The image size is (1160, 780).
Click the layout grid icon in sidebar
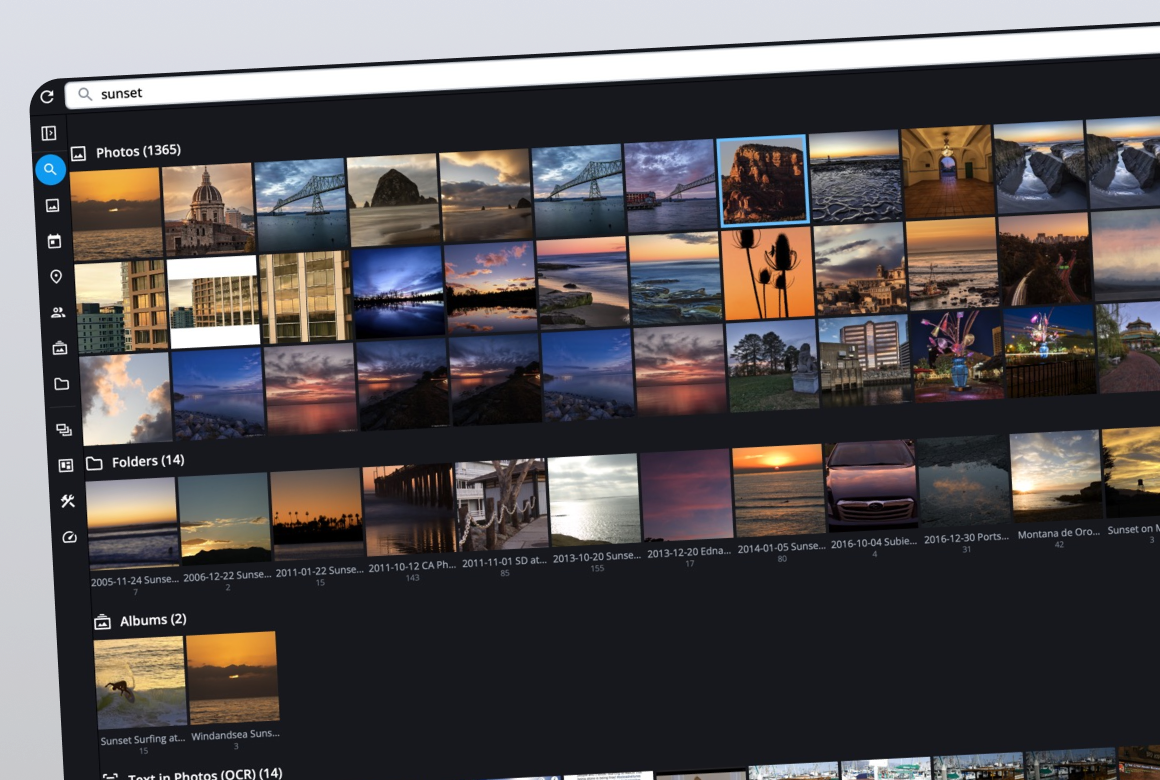click(x=66, y=465)
